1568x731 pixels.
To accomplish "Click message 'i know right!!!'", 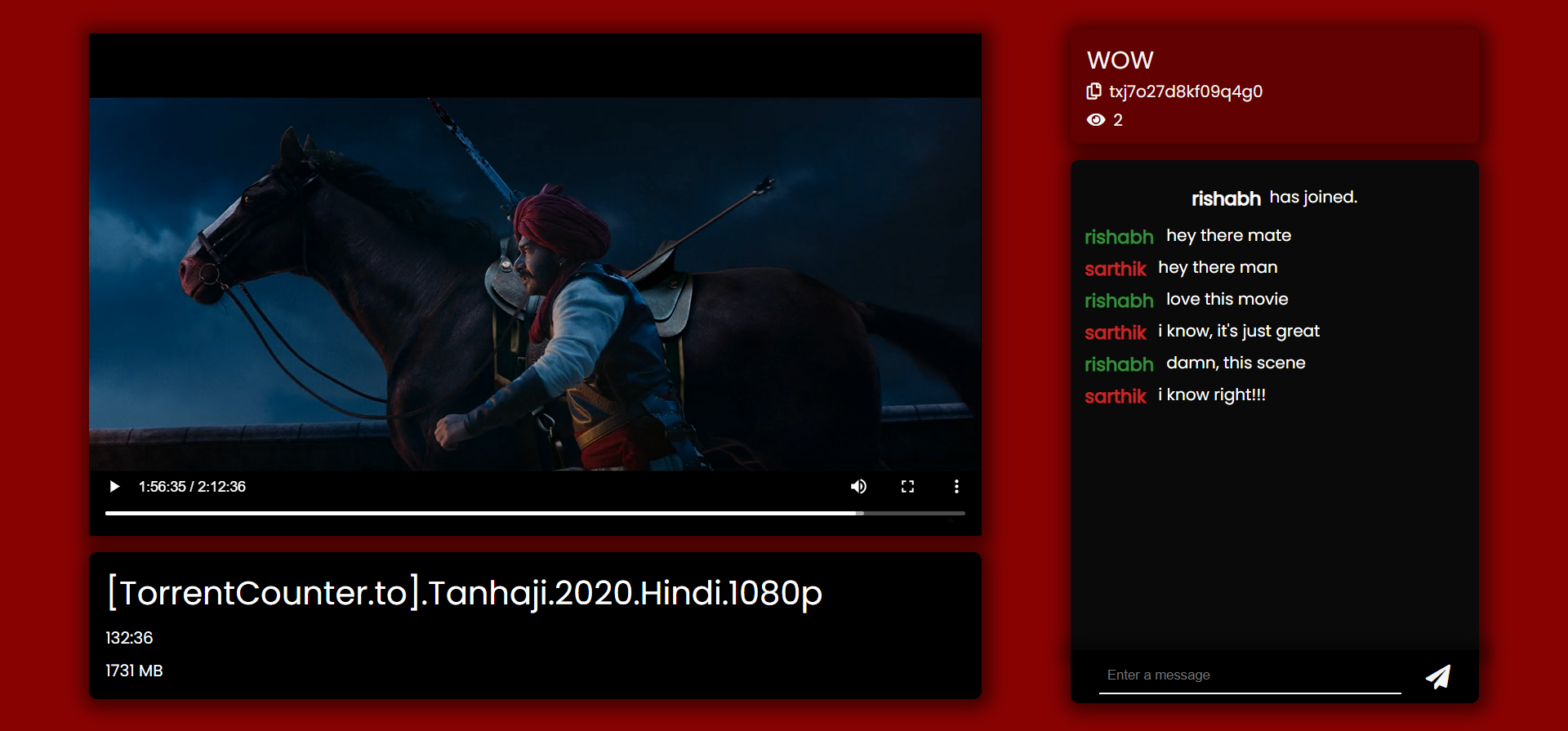I will pyautogui.click(x=1211, y=394).
